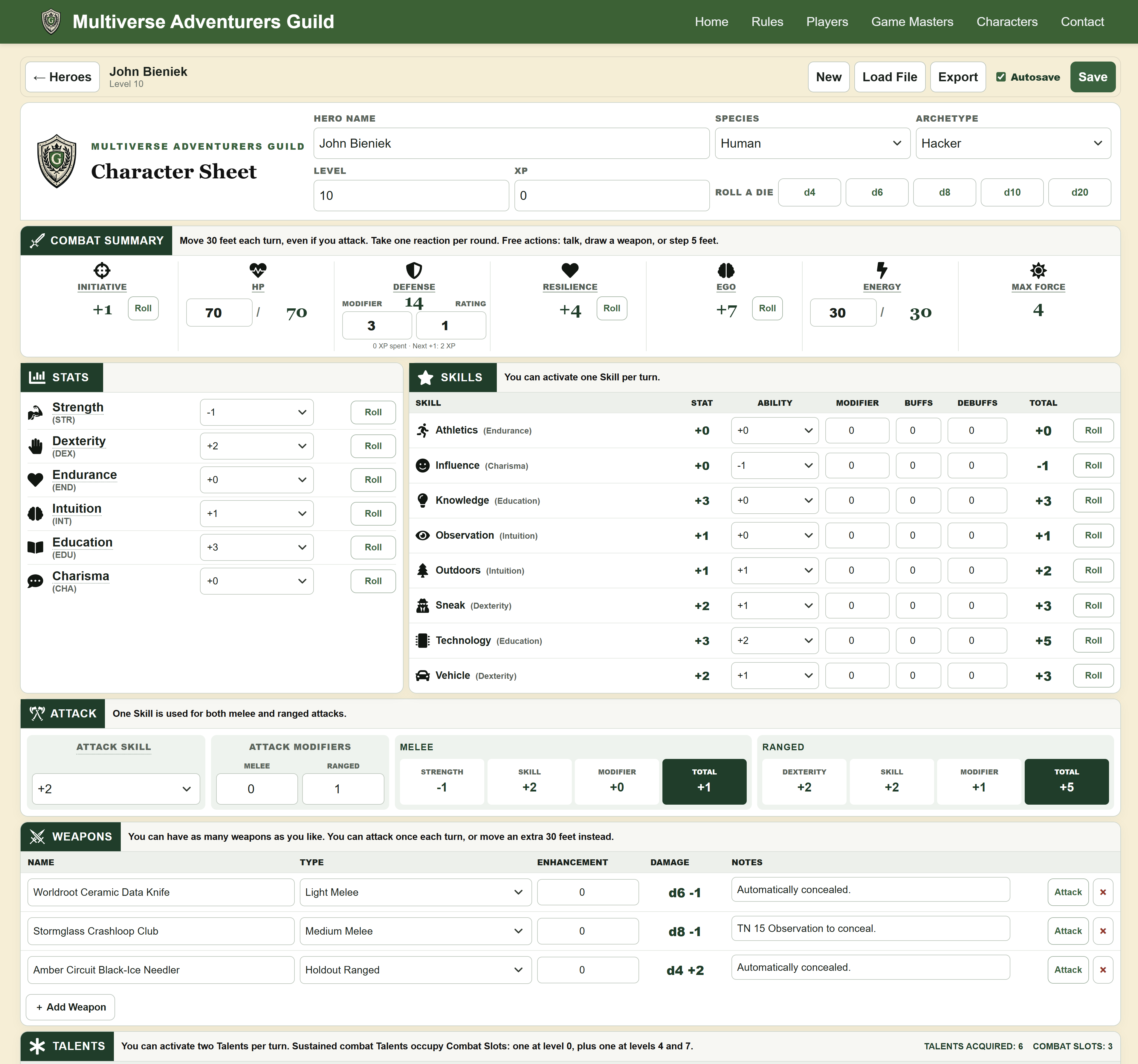Click the Outdoors tree icon
The width and height of the screenshot is (1138, 1064).
pyautogui.click(x=422, y=570)
